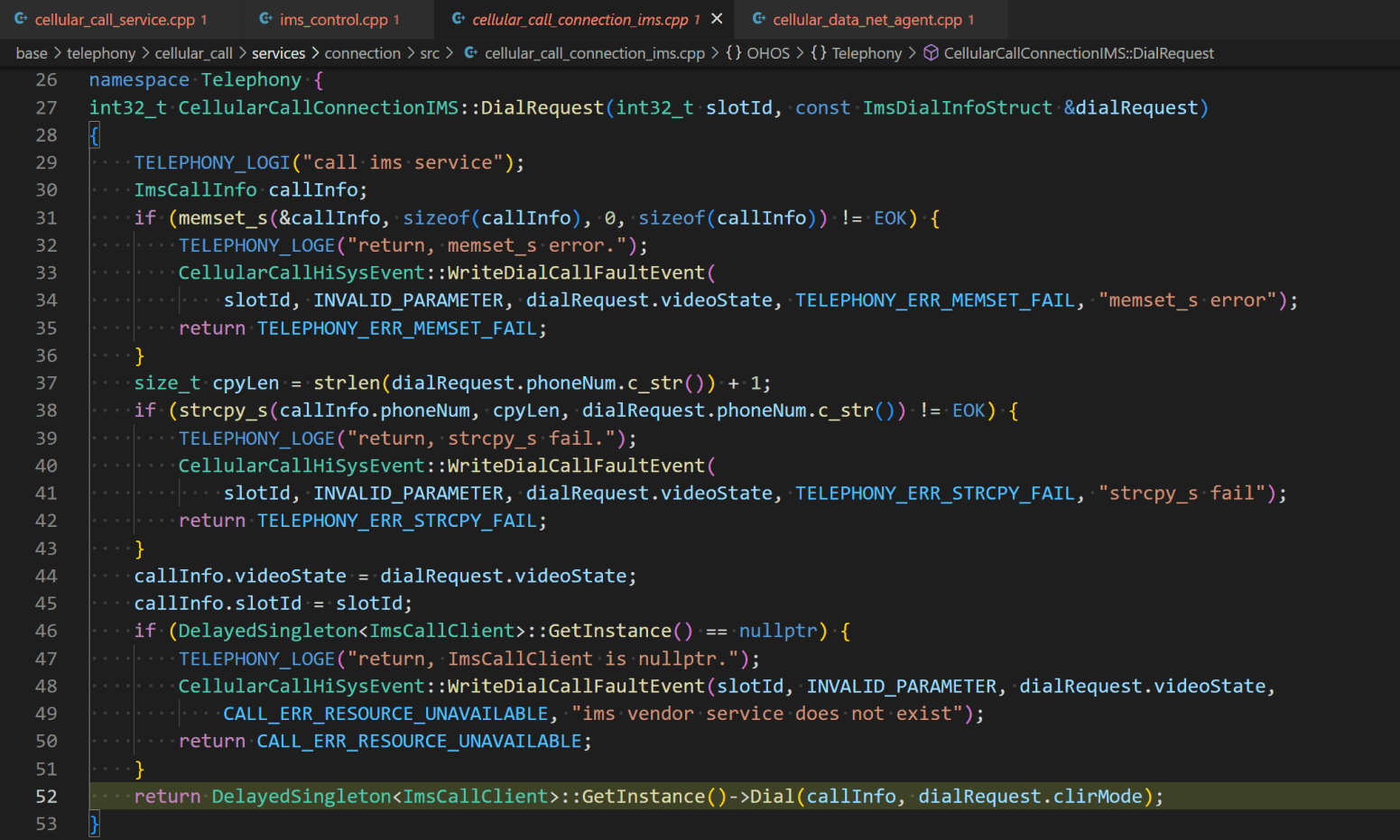Open the OHOS namespace breadcrumb
Viewport: 1400px width, 840px height.
click(x=768, y=53)
